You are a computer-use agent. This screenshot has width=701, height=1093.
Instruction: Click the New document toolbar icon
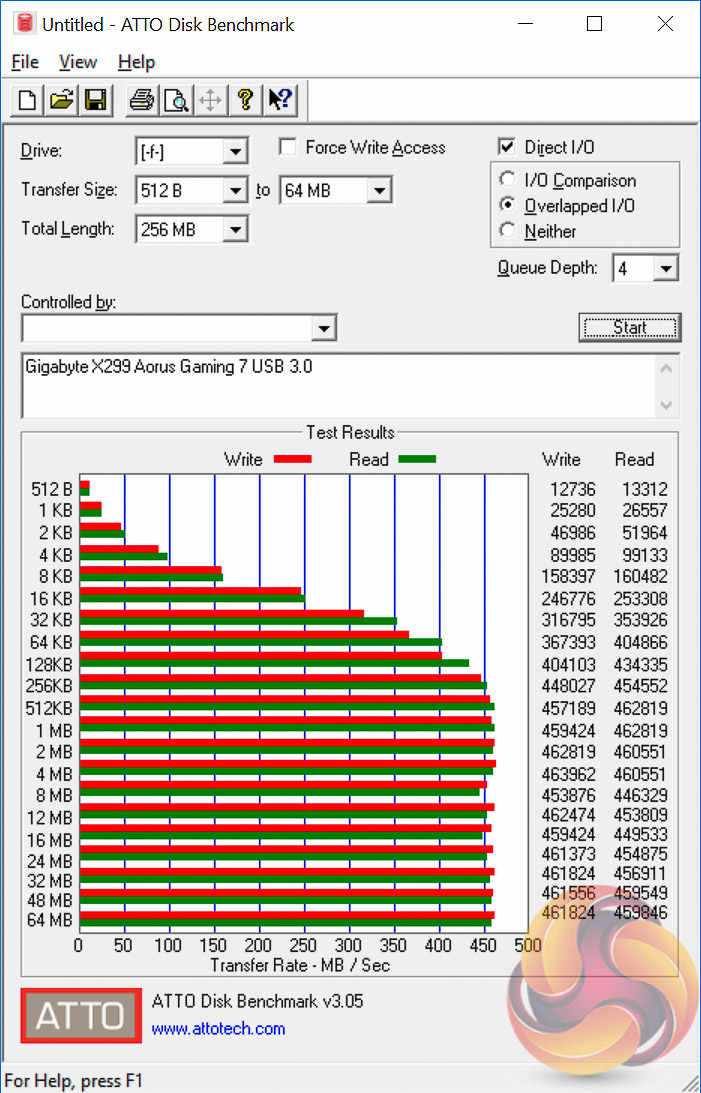coord(27,100)
